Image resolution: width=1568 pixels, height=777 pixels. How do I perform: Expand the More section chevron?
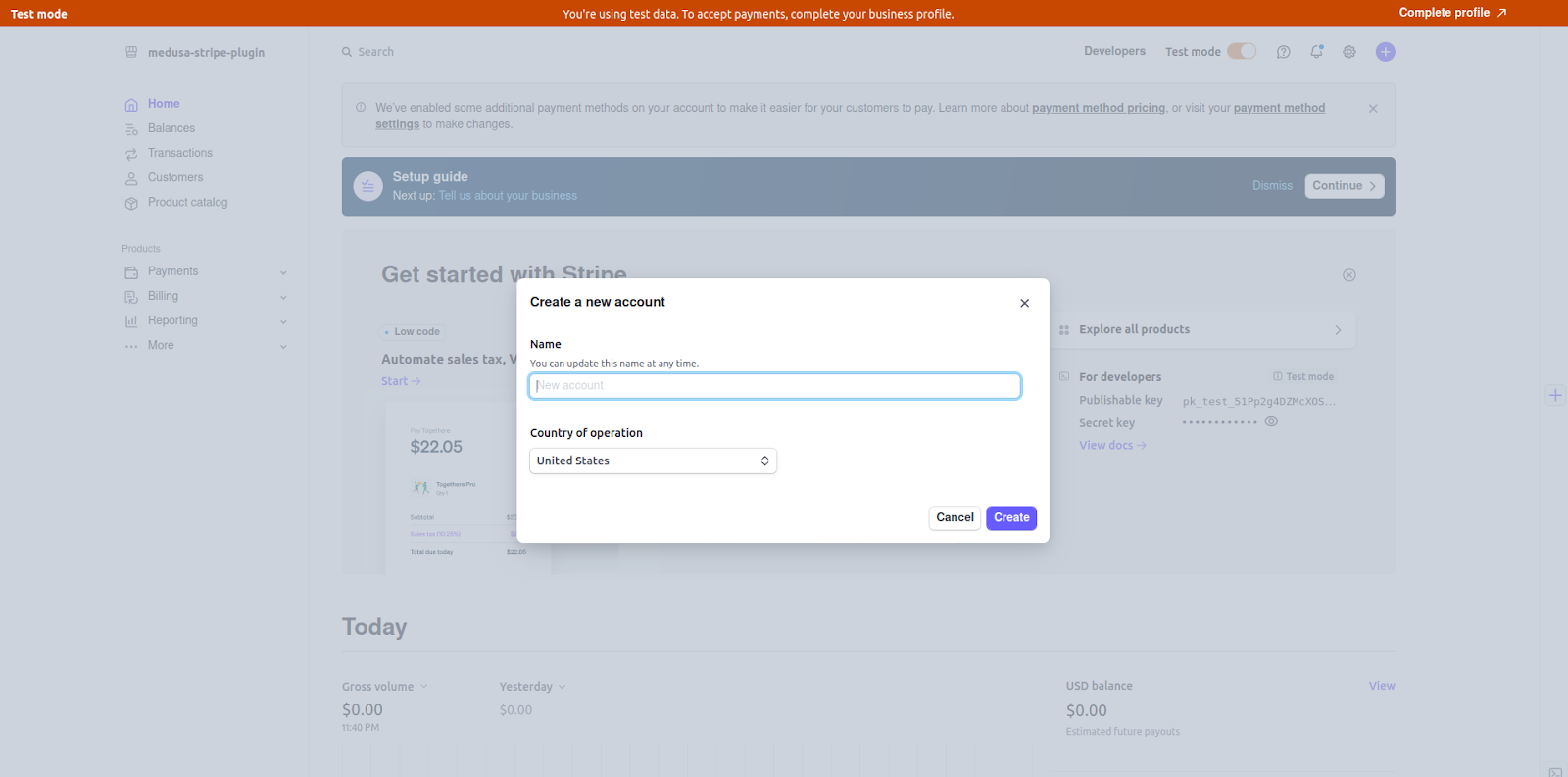[x=283, y=346]
